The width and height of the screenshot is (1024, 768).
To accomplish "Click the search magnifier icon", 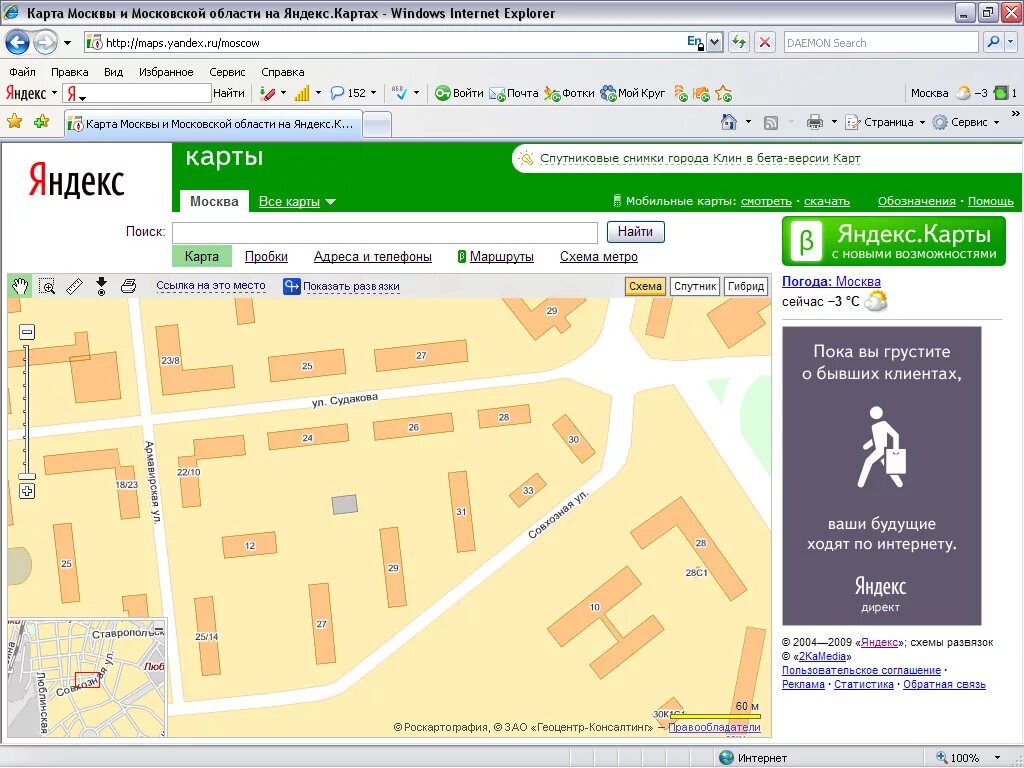I will (993, 42).
